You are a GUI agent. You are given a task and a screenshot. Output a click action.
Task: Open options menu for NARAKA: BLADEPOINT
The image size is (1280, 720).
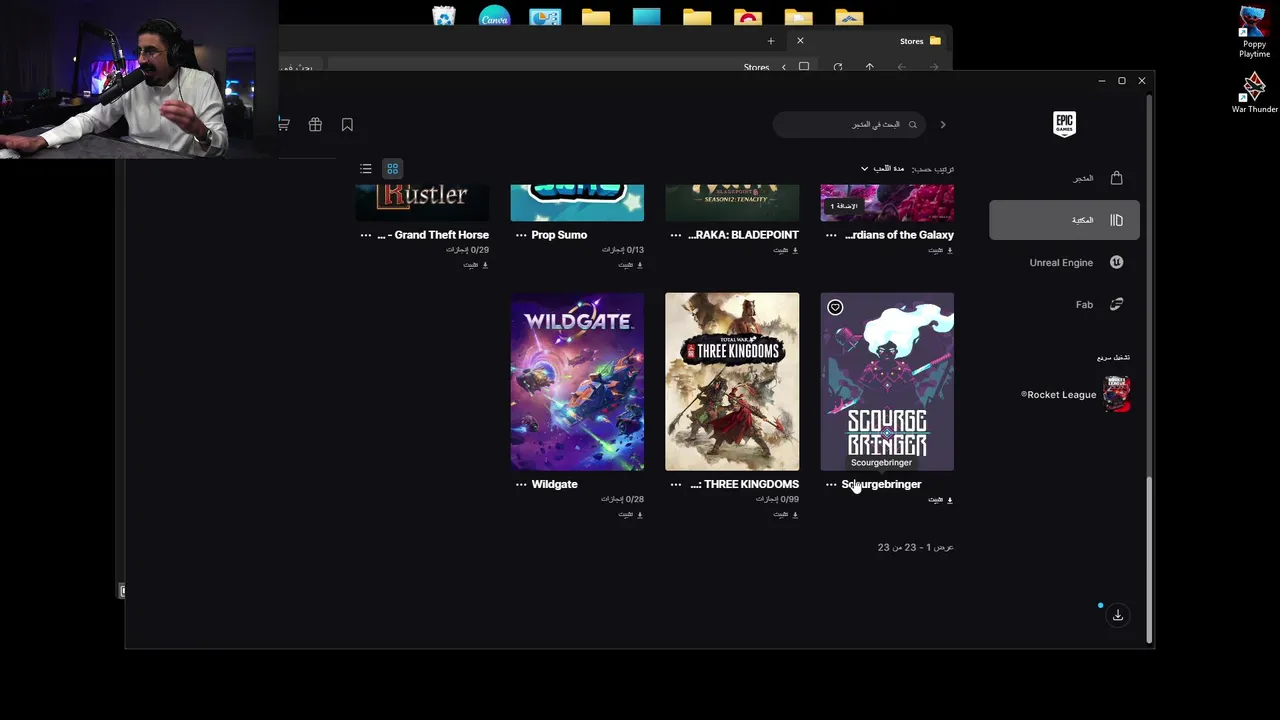coord(676,235)
